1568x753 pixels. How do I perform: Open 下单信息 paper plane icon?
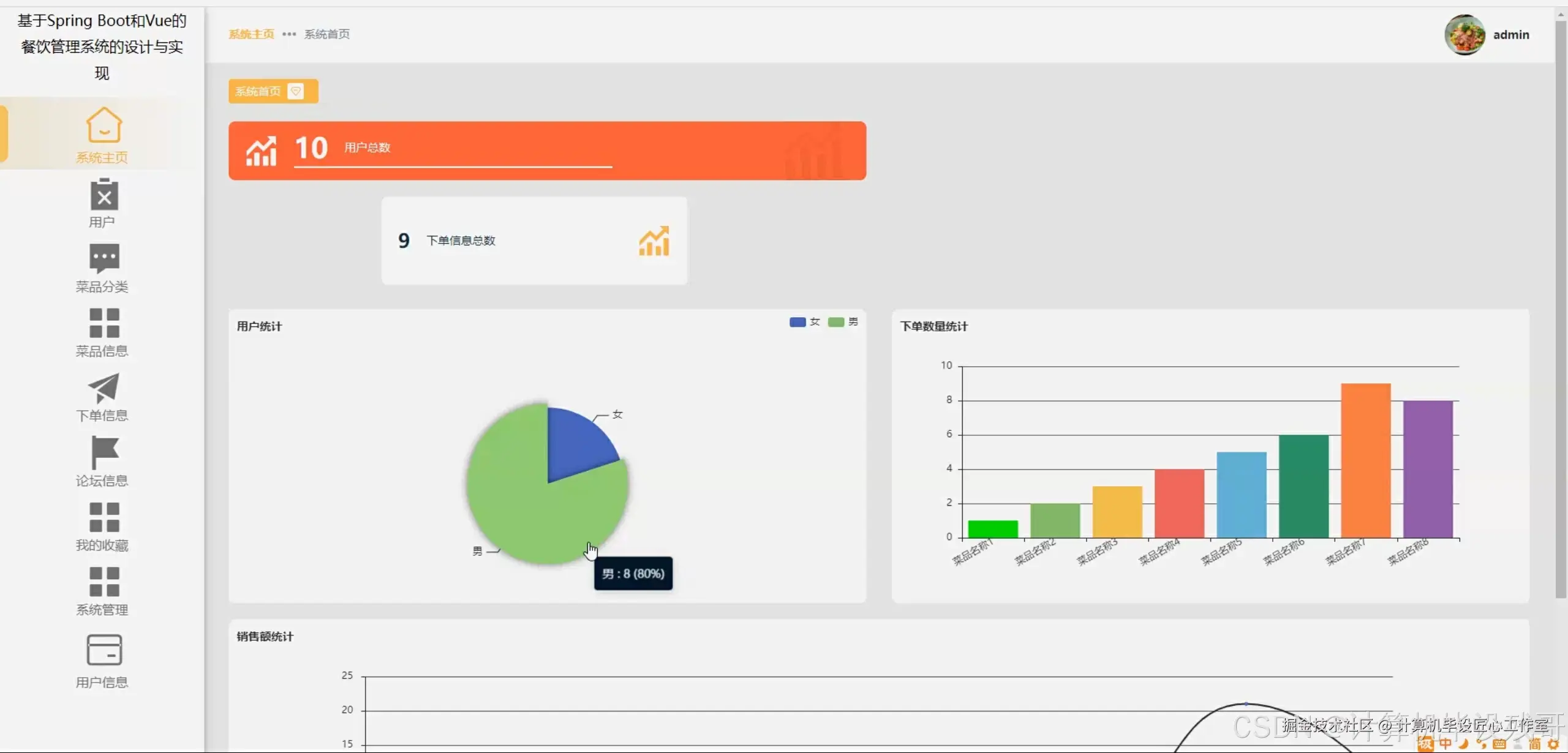tap(104, 388)
